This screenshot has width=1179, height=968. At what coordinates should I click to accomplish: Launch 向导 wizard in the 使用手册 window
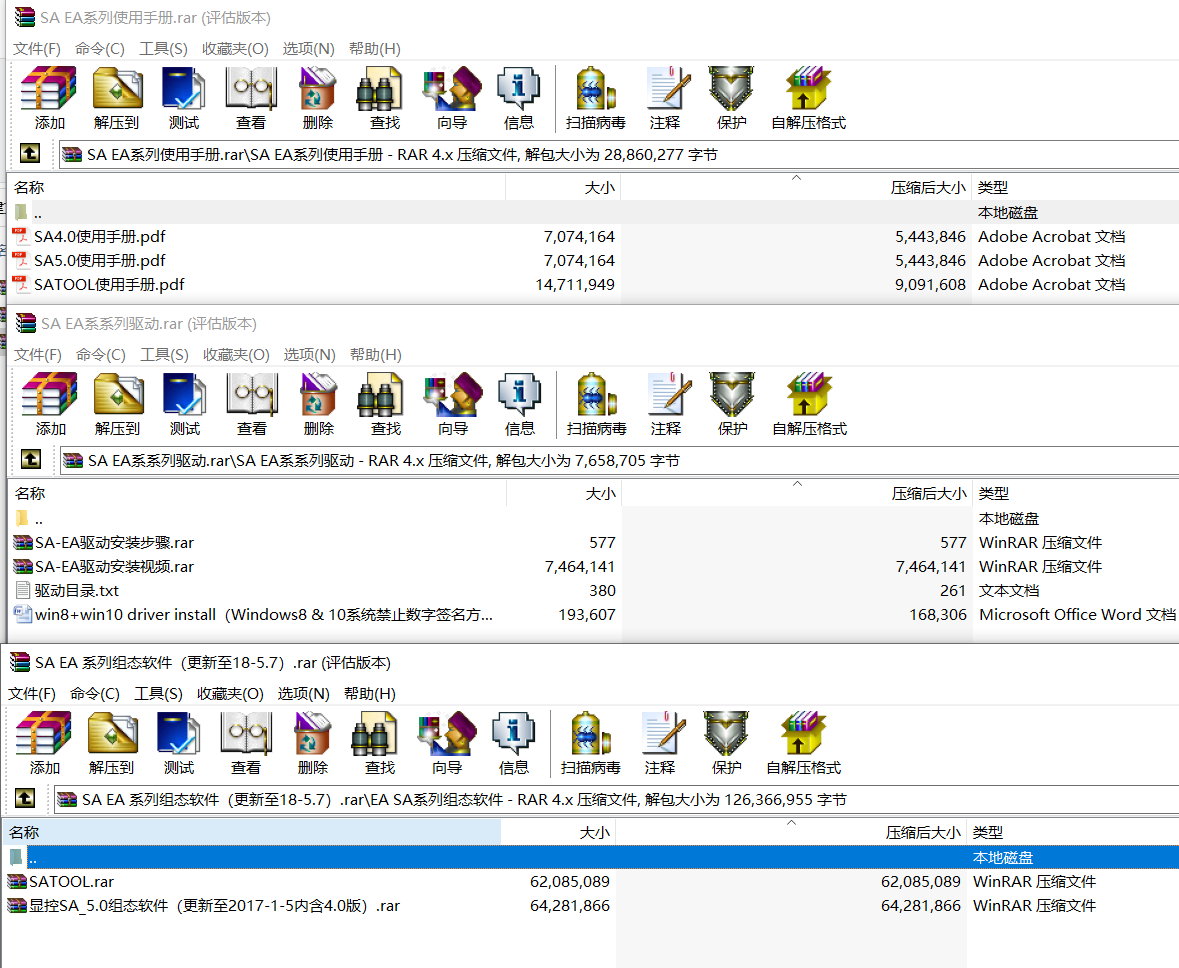(451, 98)
